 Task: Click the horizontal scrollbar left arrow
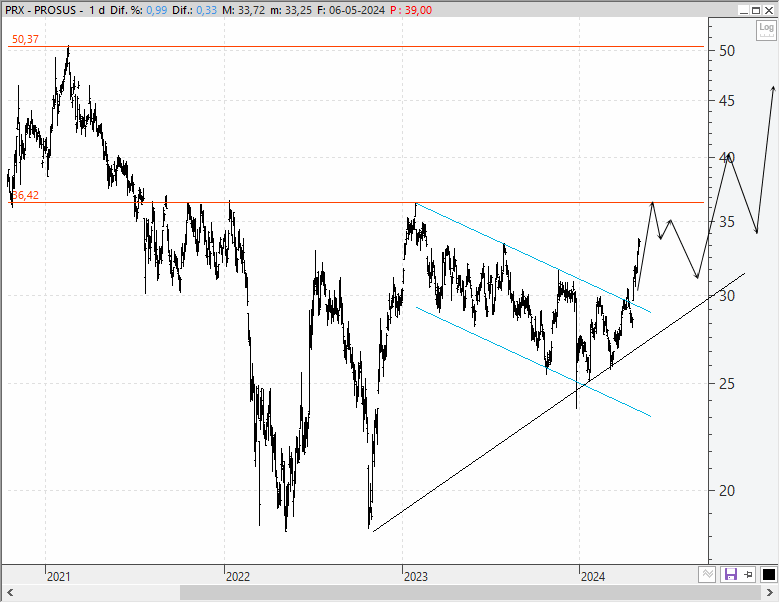click(9, 593)
